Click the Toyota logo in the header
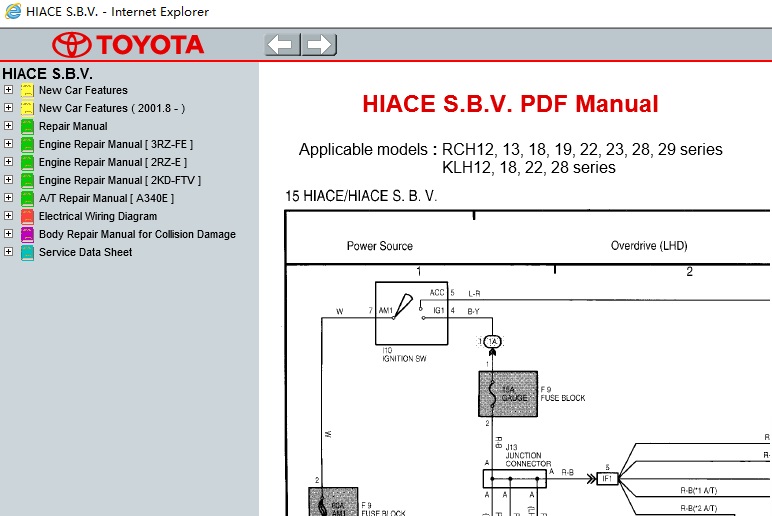This screenshot has height=516, width=772. (x=128, y=45)
